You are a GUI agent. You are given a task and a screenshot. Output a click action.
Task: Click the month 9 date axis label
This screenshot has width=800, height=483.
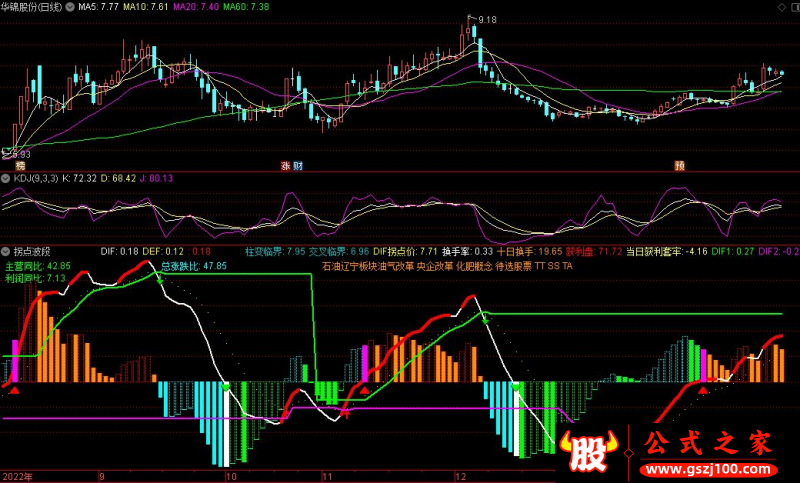click(x=102, y=477)
